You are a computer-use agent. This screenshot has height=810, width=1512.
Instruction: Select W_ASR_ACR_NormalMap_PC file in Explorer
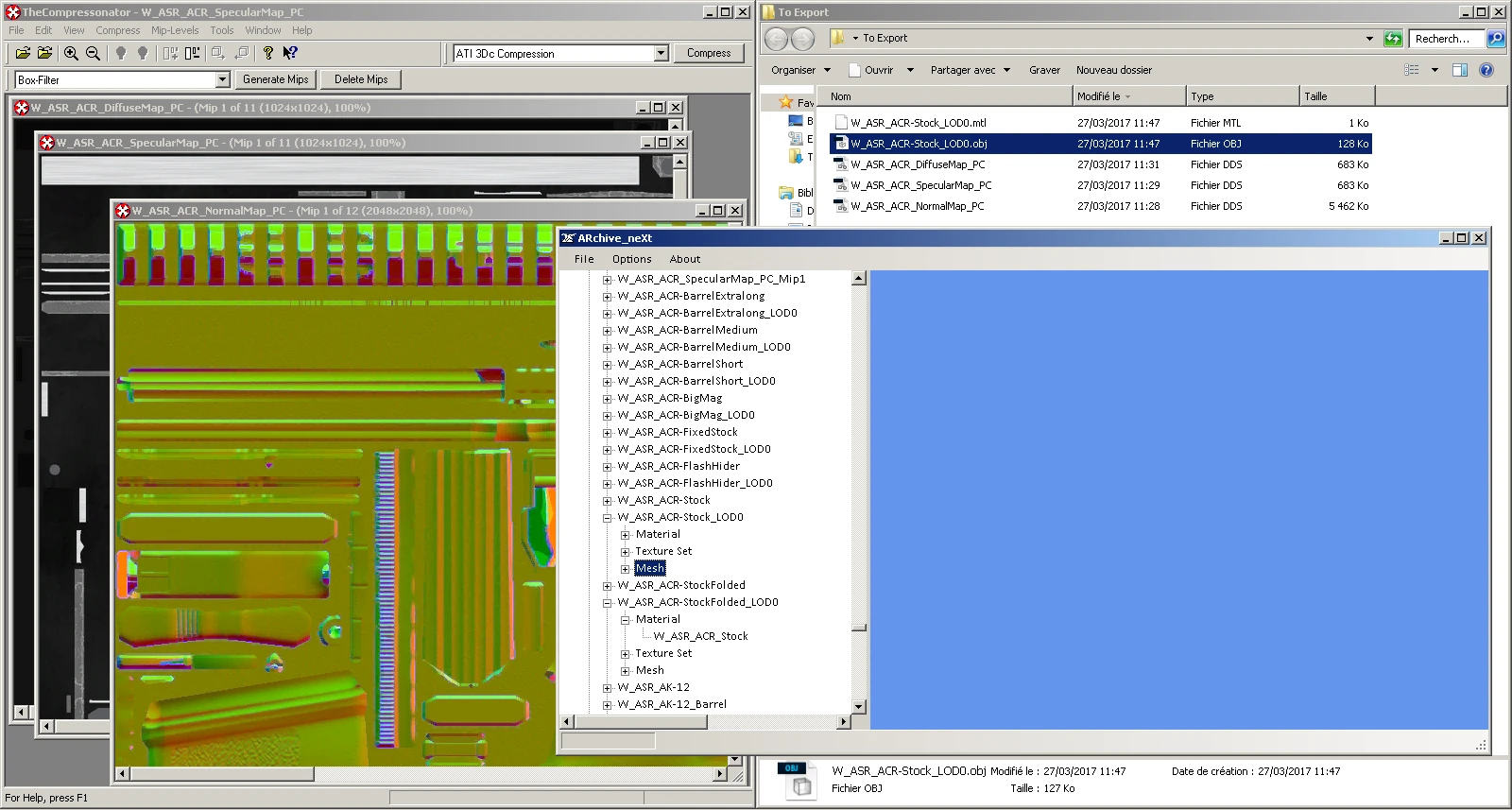coord(917,206)
